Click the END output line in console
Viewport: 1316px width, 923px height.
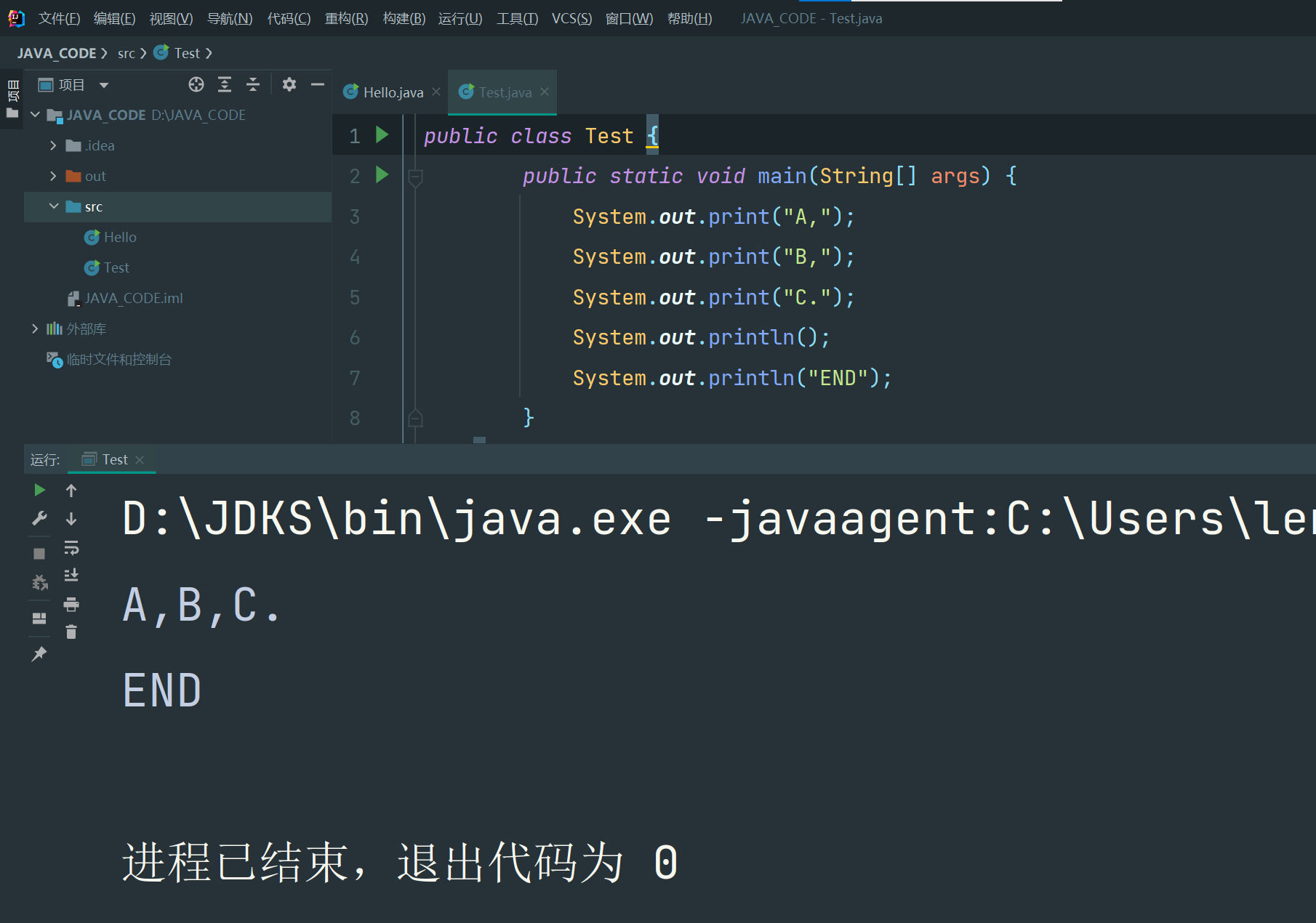(x=161, y=690)
